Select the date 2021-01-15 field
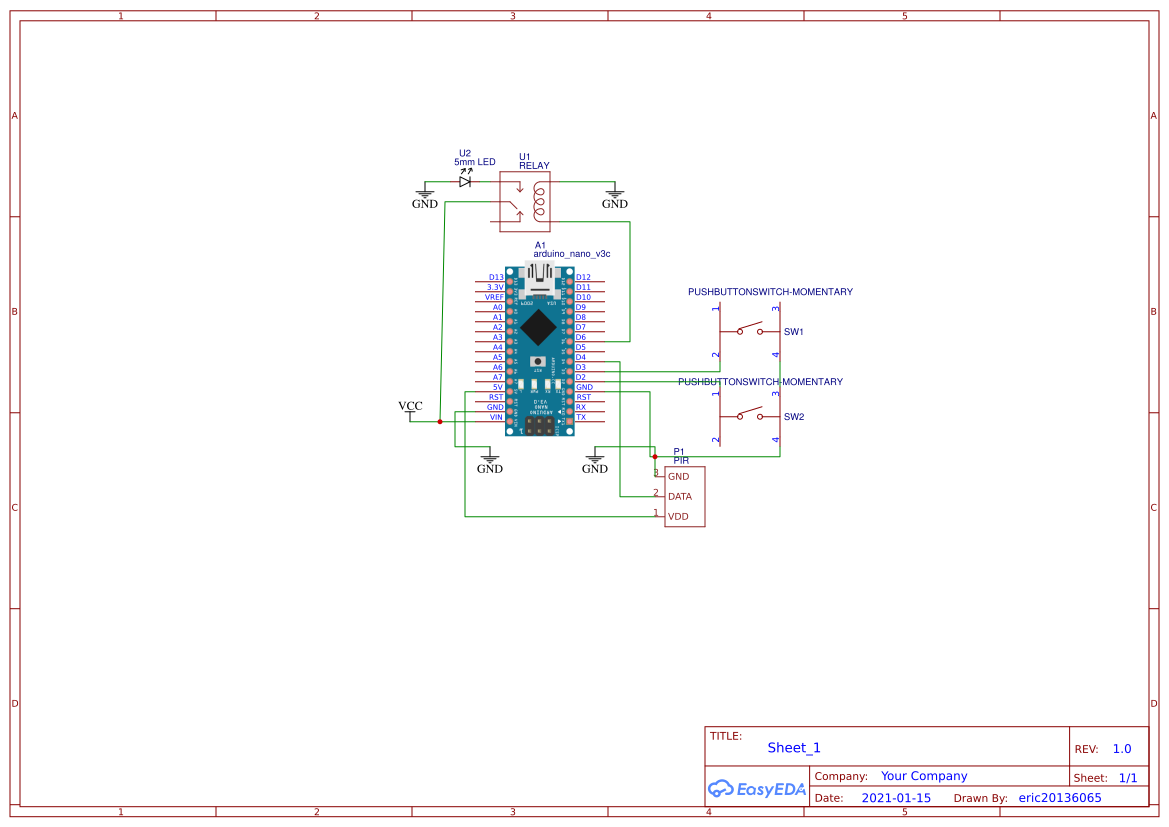The height and width of the screenshot is (827, 1169). (896, 797)
